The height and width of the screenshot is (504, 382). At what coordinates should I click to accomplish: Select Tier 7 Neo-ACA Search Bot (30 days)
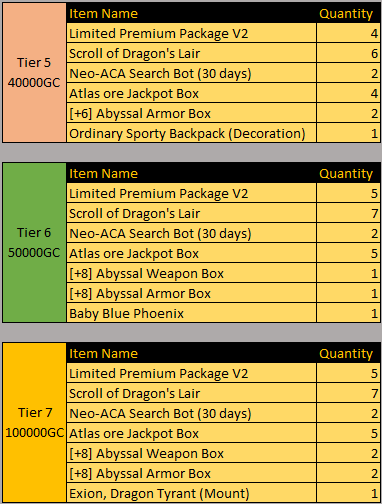[x=191, y=413]
